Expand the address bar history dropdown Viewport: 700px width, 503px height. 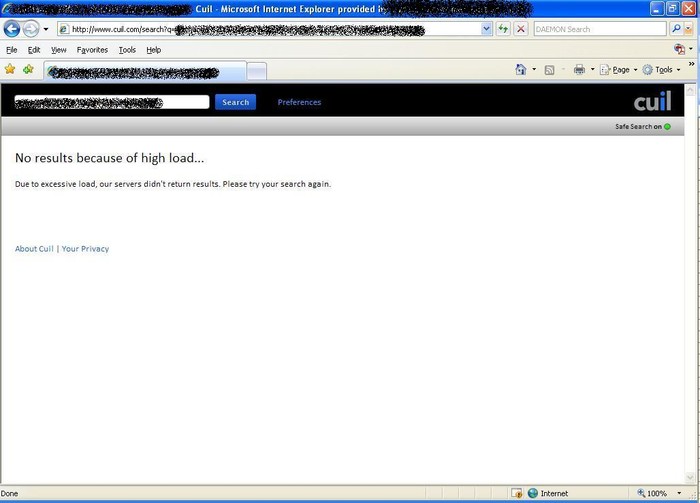coord(487,29)
